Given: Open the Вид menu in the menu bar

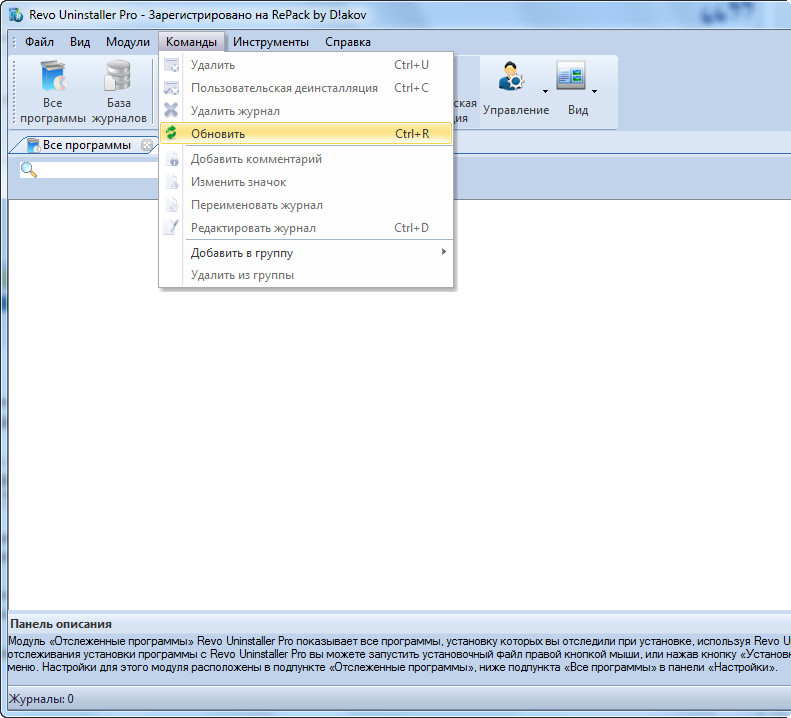Looking at the screenshot, I should point(80,42).
